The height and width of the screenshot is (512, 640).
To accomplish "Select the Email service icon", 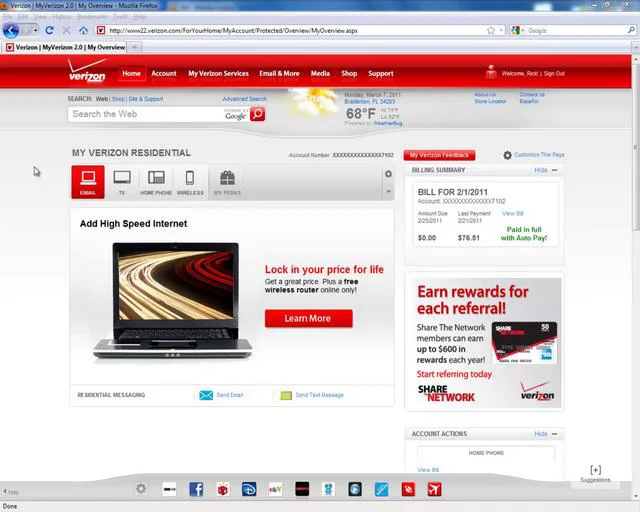I will coord(88,182).
